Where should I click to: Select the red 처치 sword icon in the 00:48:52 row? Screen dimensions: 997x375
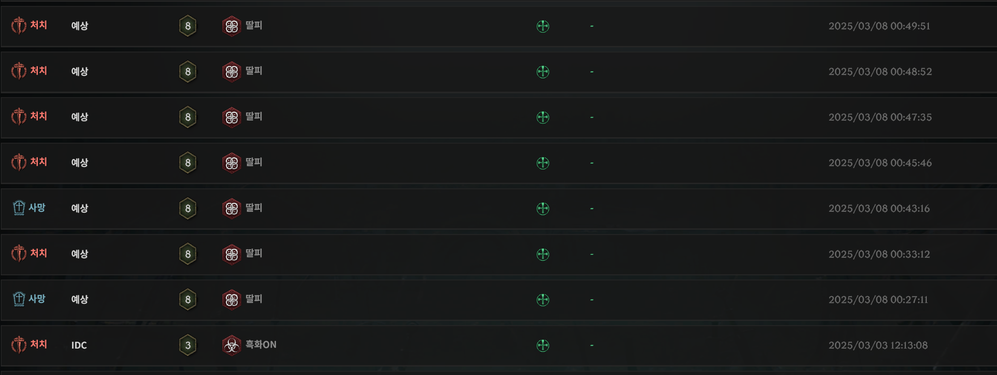point(19,71)
